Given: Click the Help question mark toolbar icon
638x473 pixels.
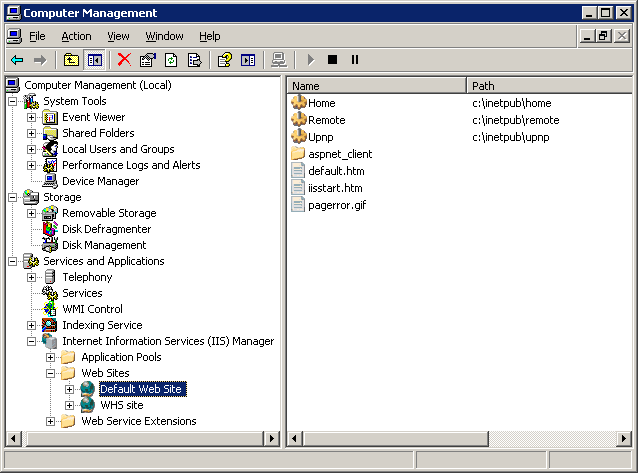Looking at the screenshot, I should [225, 60].
